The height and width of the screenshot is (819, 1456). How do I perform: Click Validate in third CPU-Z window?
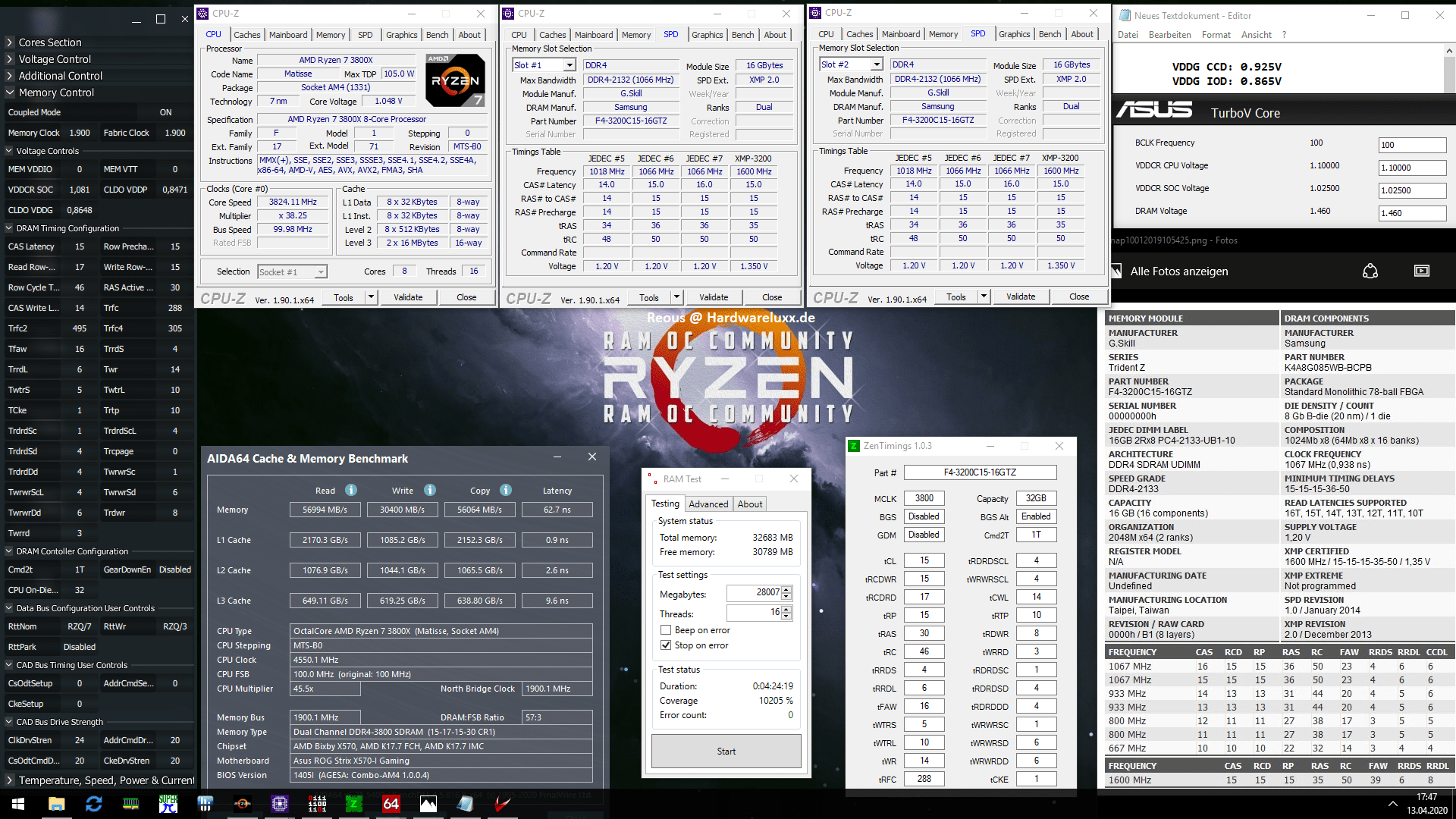pyautogui.click(x=1021, y=297)
